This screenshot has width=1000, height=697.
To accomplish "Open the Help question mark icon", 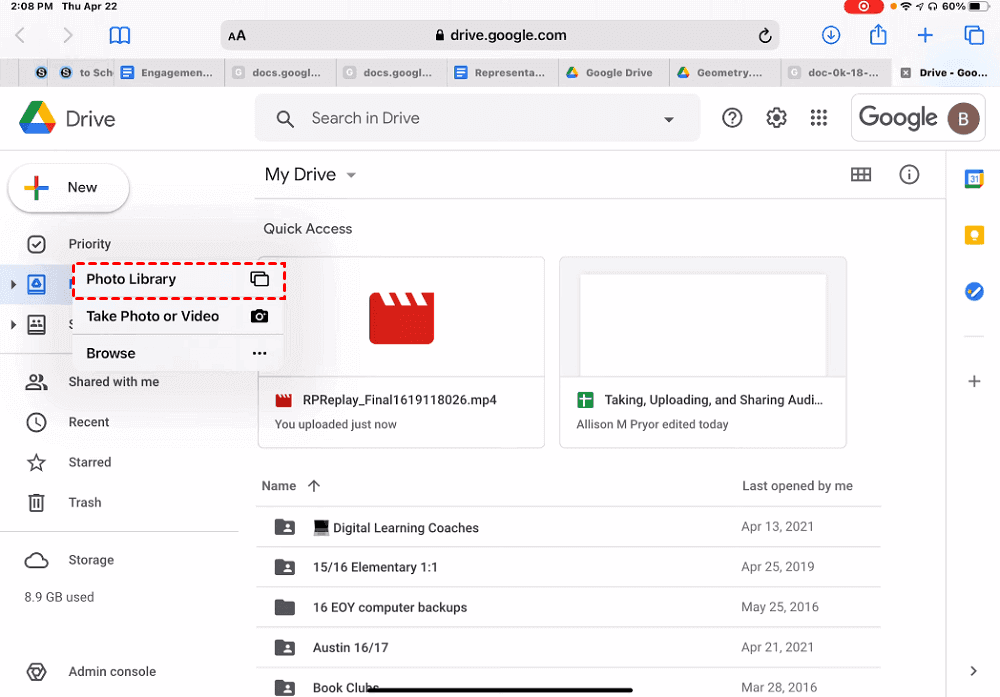I will pos(732,118).
